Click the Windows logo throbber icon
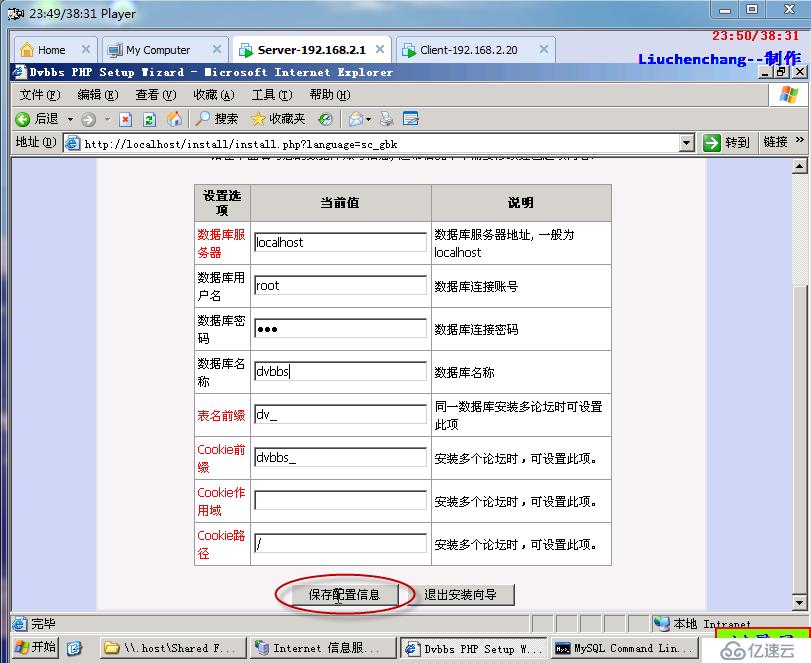The height and width of the screenshot is (663, 811). point(788,95)
